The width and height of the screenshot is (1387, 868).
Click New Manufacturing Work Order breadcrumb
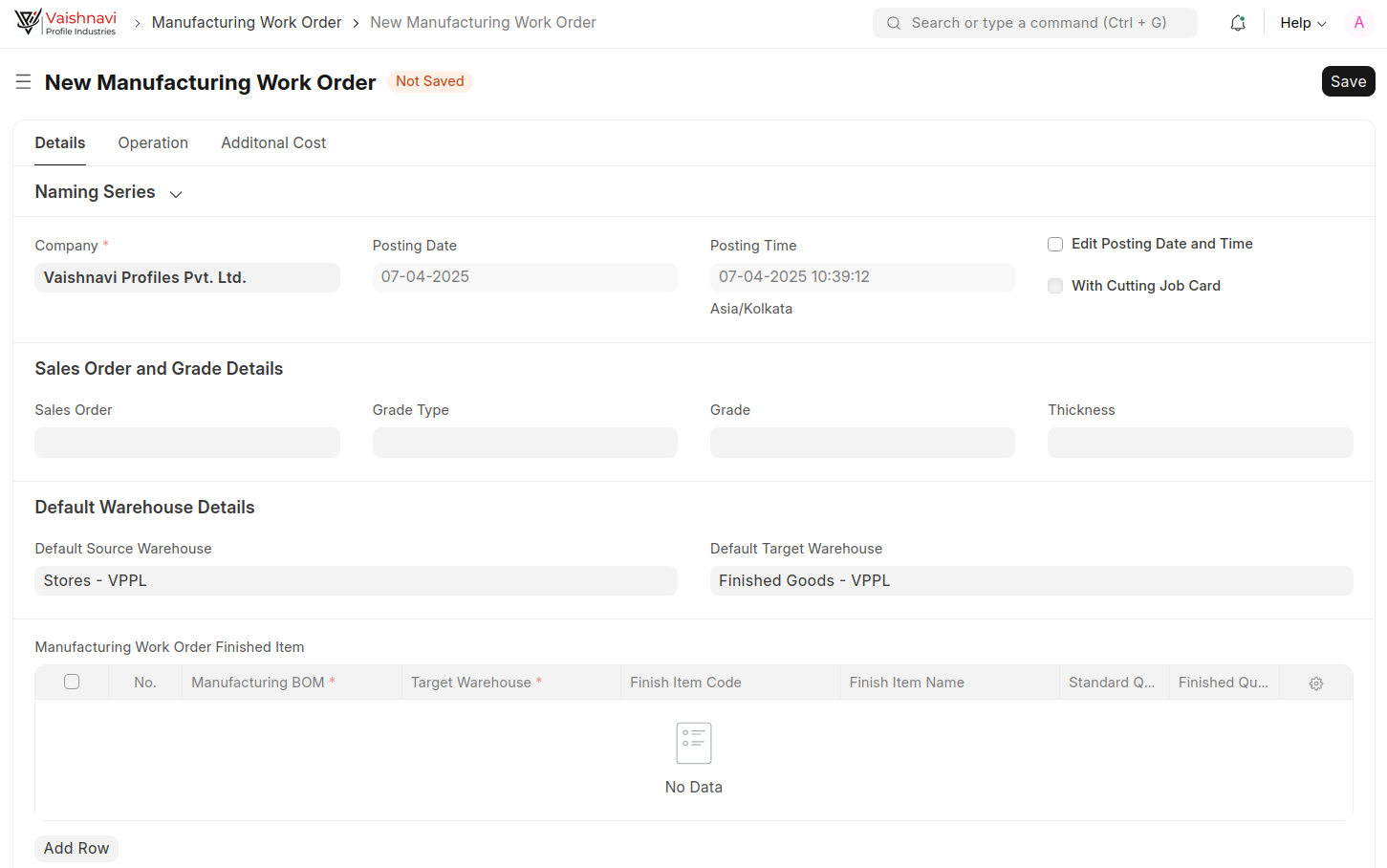pos(483,22)
